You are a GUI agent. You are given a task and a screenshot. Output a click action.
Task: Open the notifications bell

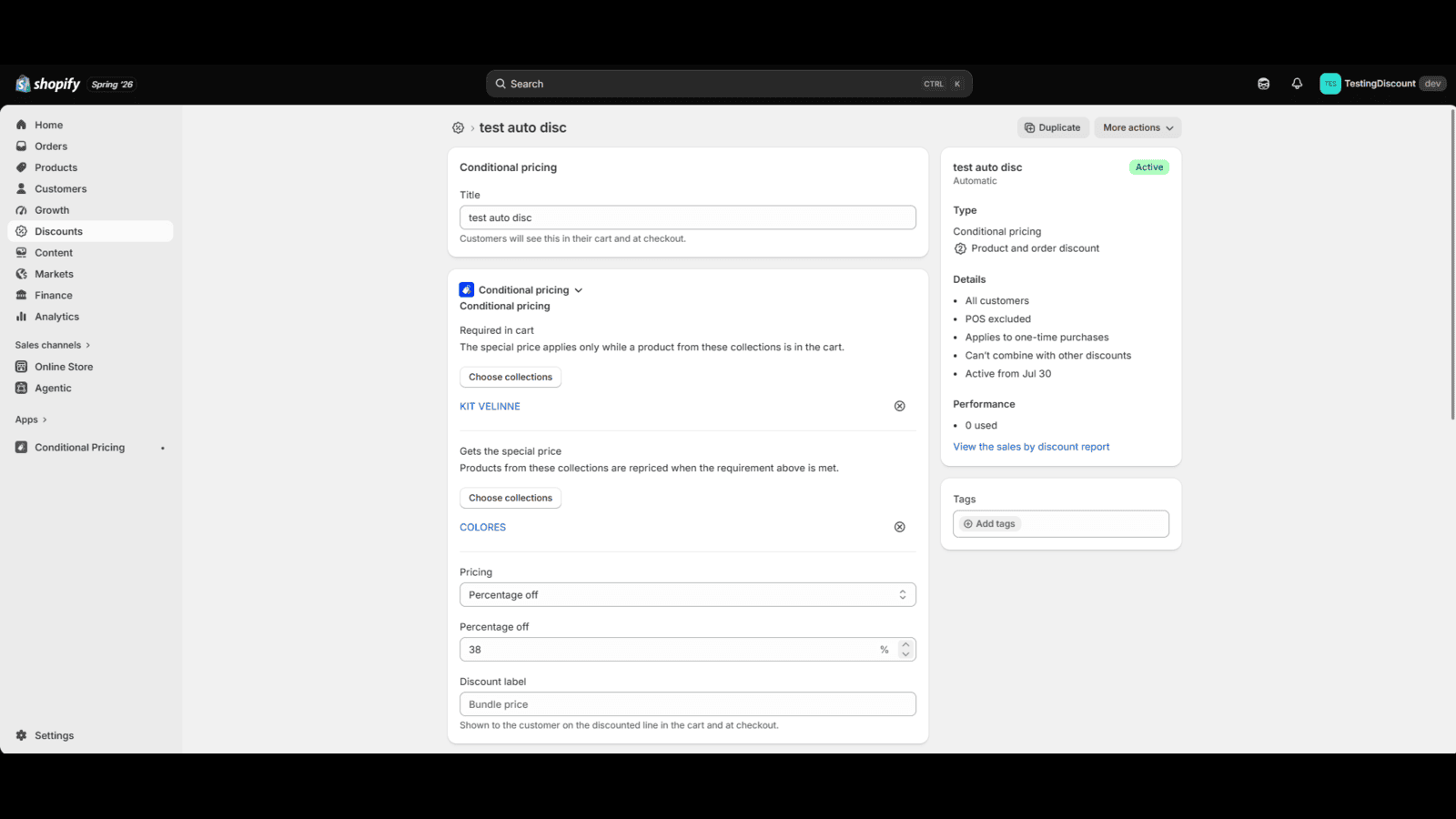tap(1297, 84)
